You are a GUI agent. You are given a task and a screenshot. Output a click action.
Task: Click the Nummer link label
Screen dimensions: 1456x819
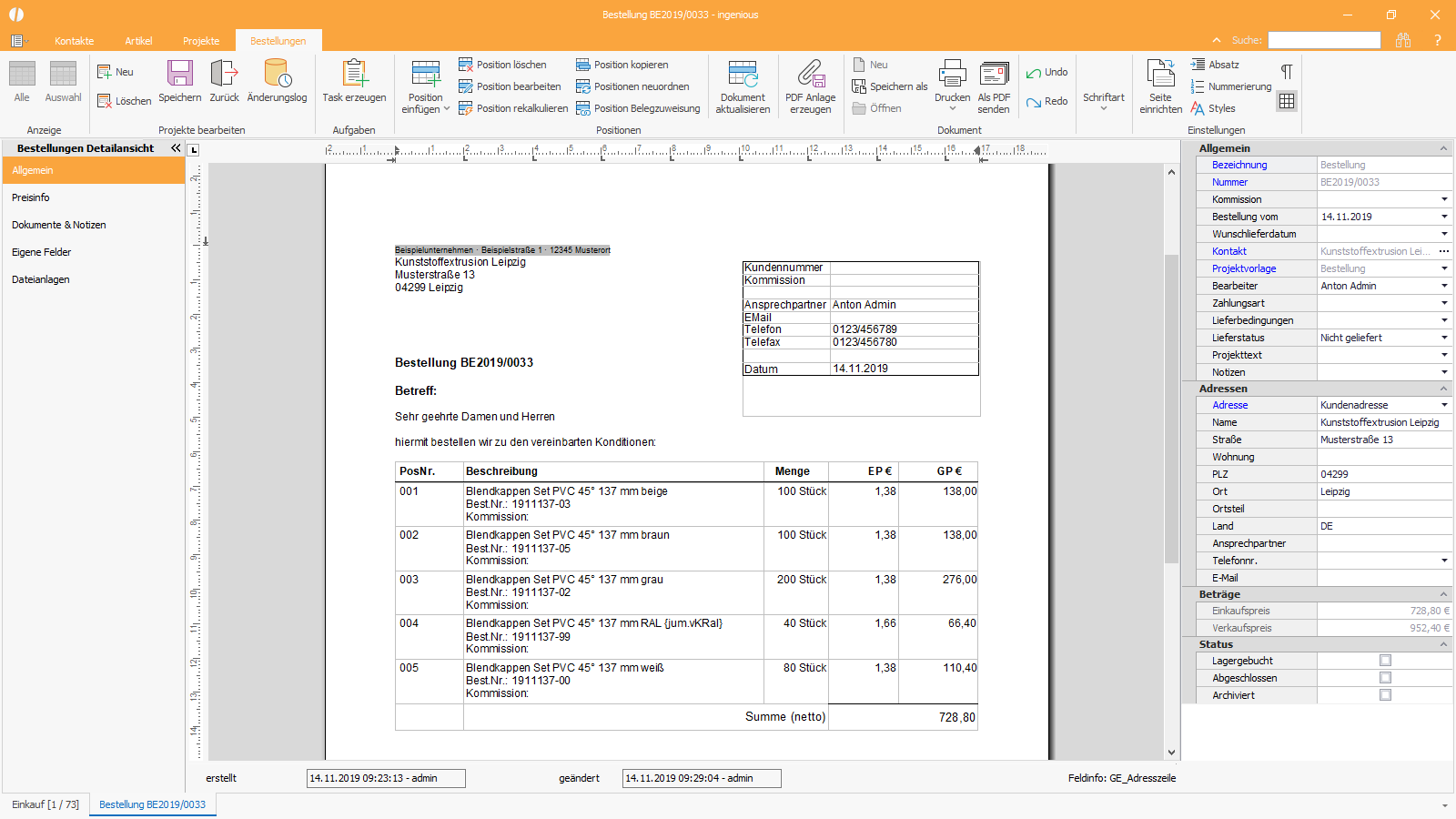tap(1229, 182)
